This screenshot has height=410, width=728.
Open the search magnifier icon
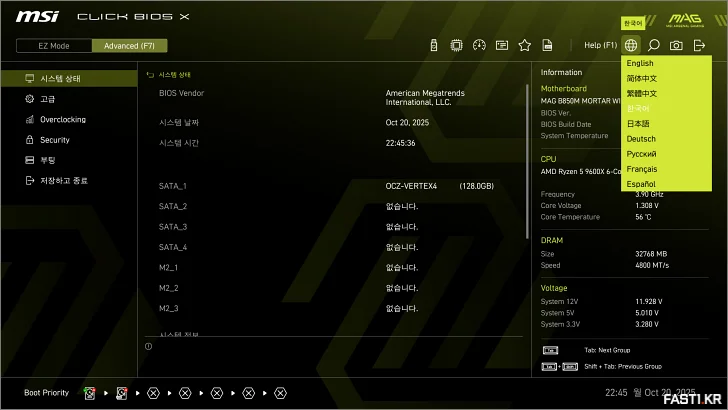point(654,46)
